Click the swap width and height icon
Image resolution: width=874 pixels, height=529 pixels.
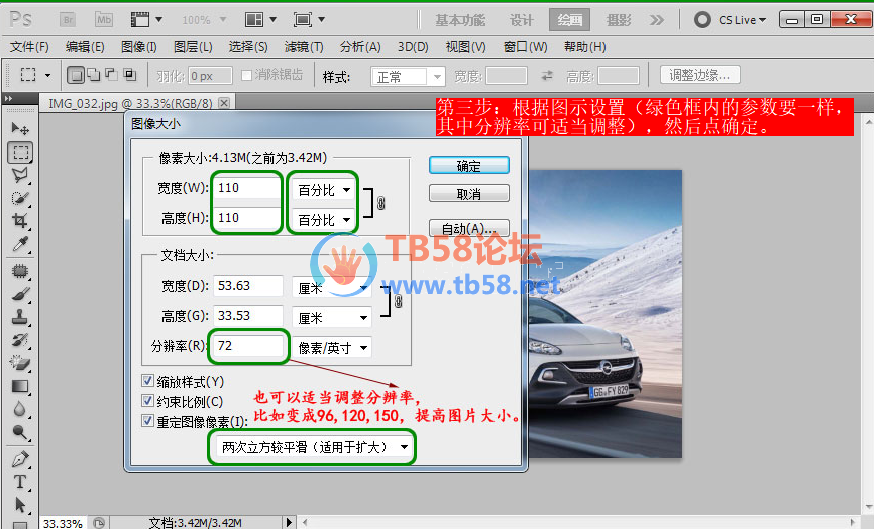547,75
